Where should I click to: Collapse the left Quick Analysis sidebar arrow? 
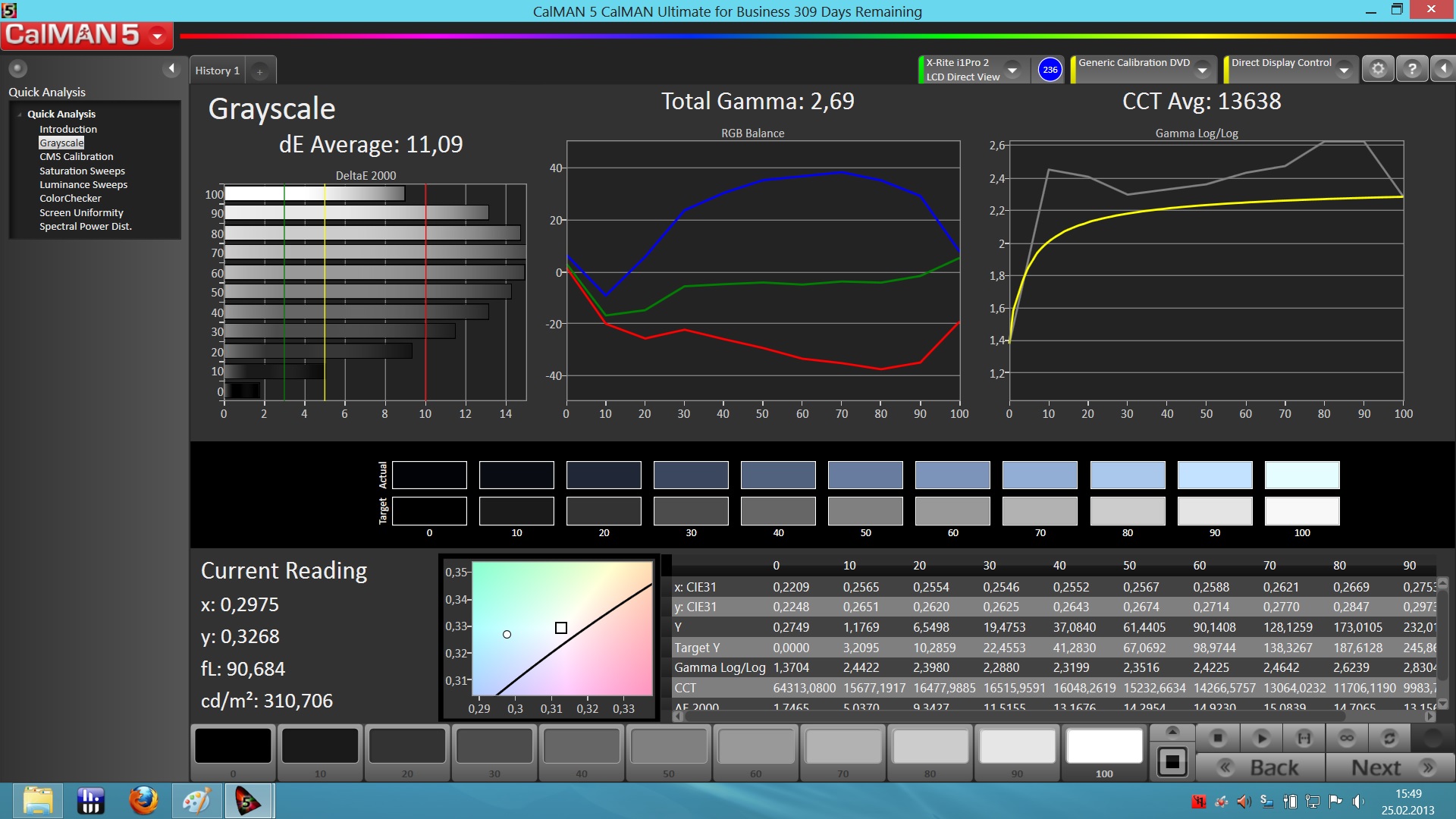171,69
